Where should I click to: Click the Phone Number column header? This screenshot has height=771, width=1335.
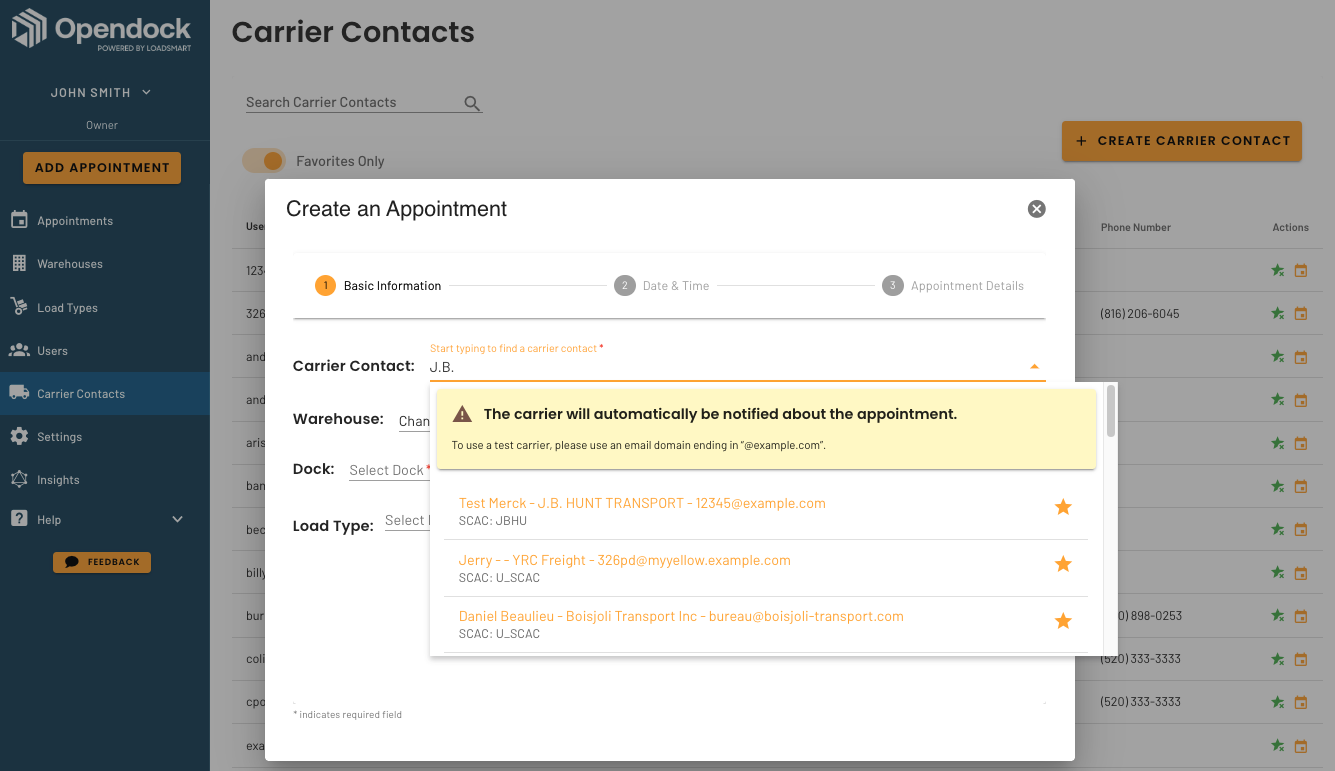pos(1135,227)
